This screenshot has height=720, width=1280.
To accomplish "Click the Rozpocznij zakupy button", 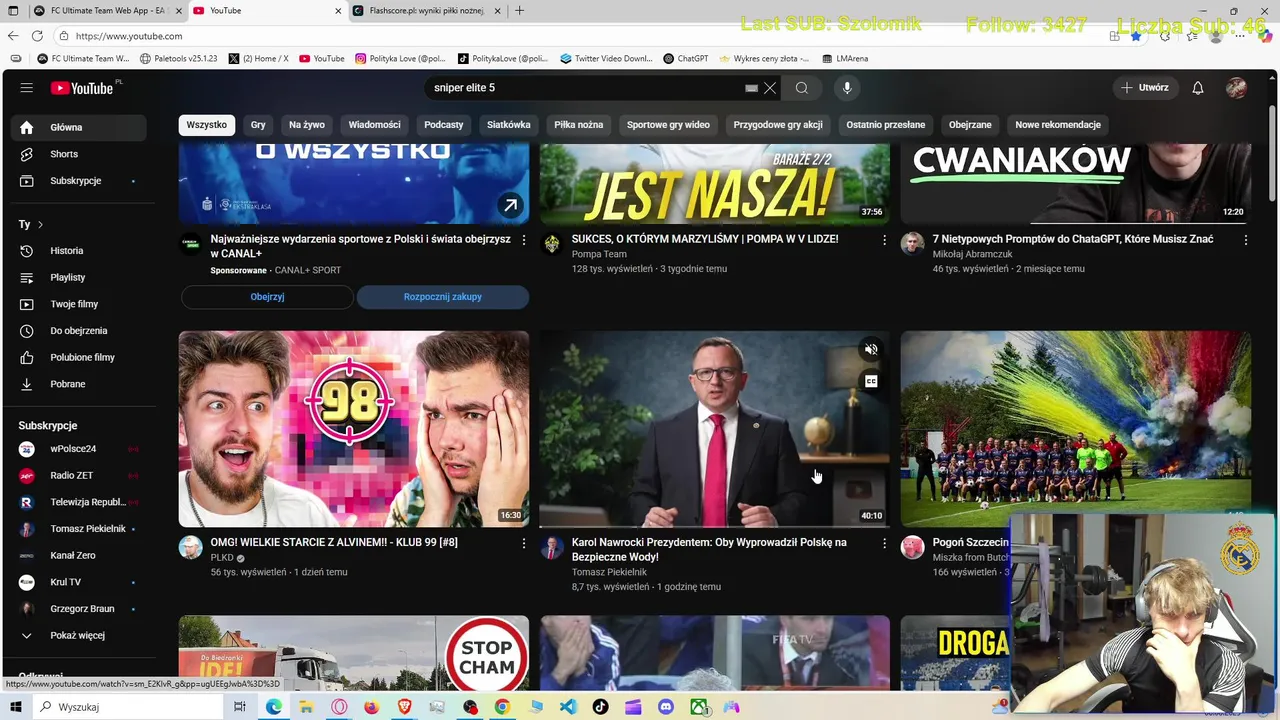I will pyautogui.click(x=443, y=297).
